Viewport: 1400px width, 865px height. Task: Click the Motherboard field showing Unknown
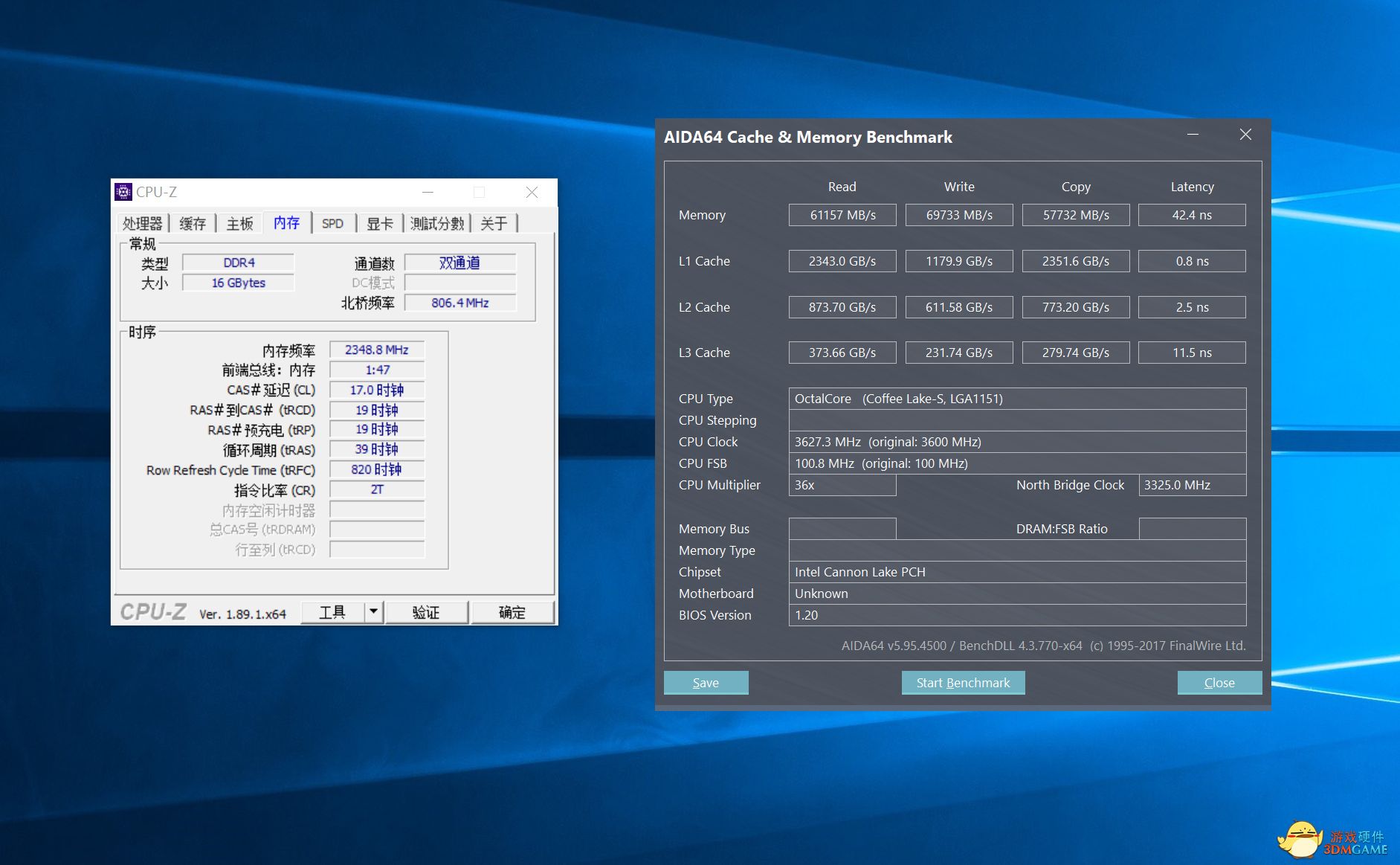(1017, 594)
